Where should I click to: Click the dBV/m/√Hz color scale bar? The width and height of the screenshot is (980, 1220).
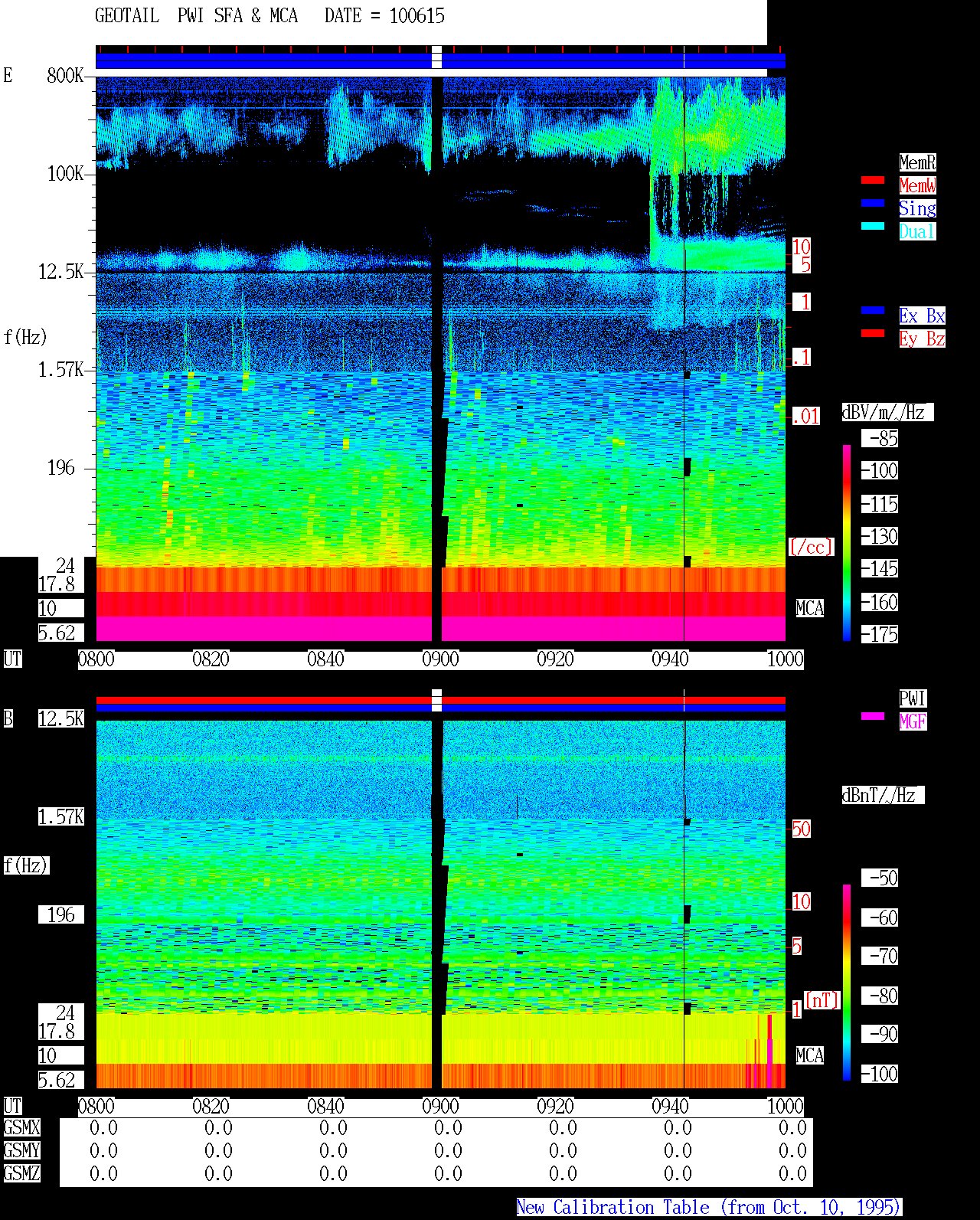[847, 542]
